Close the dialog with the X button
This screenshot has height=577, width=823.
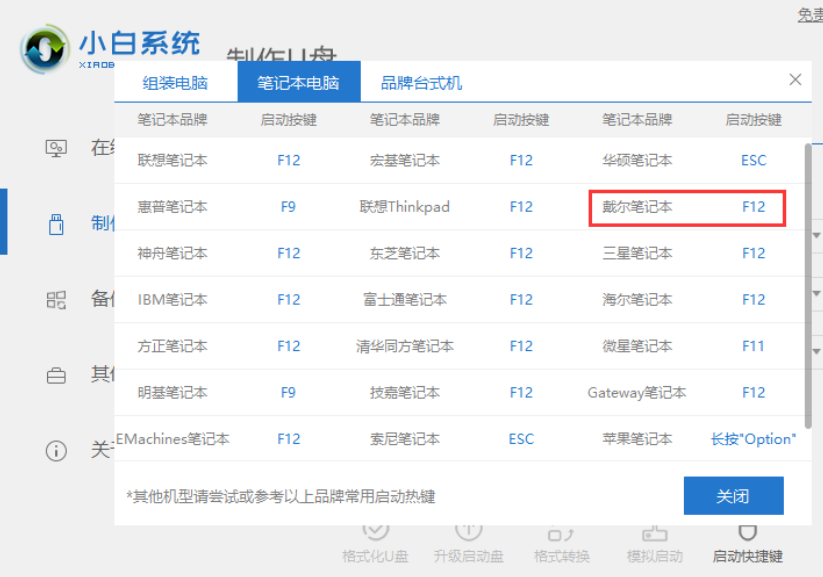795,80
